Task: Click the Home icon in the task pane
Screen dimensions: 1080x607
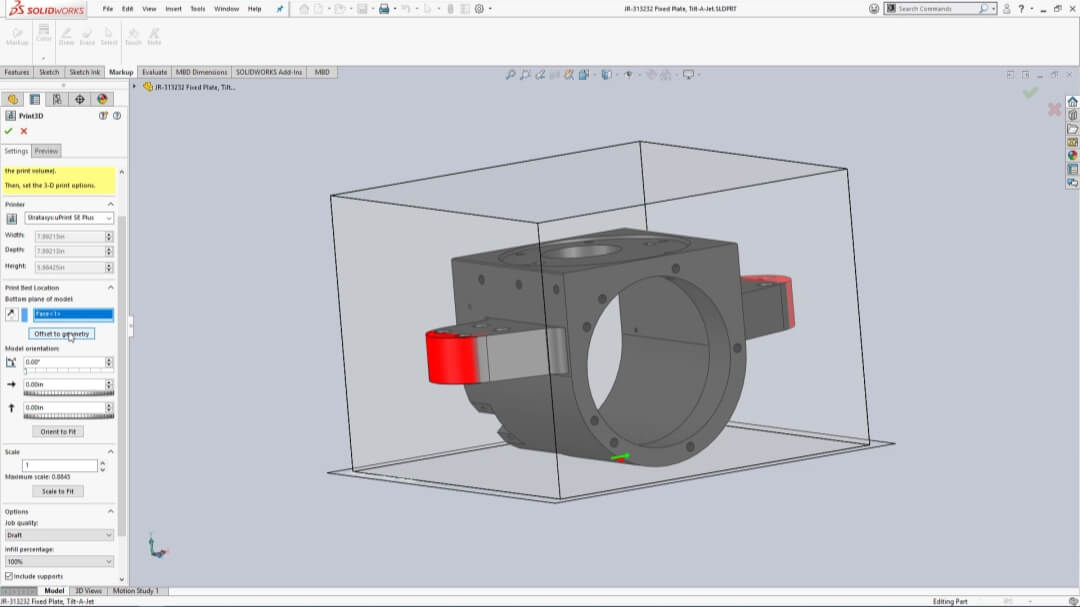Action: (1071, 100)
